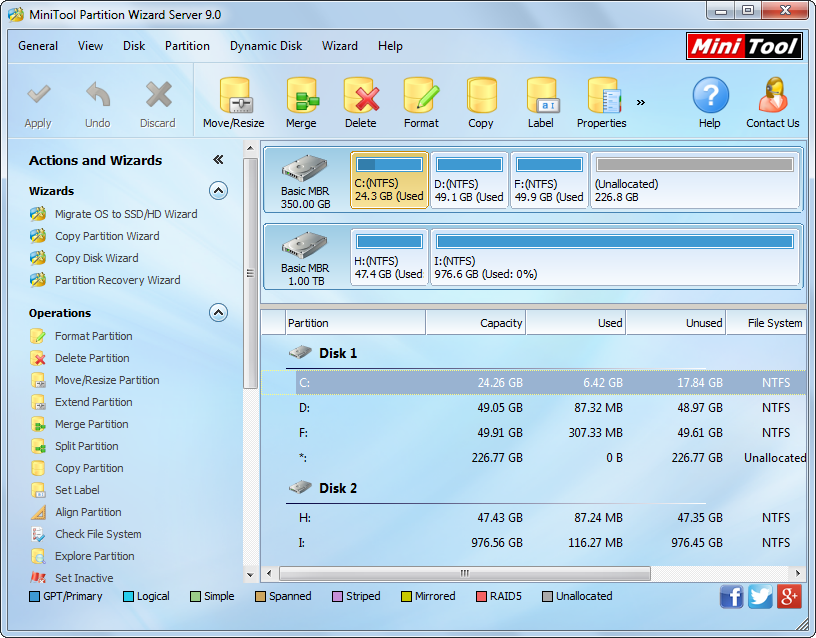Screen dimensions: 816x638
Task: Choose Set Label operation
Action: (77, 490)
